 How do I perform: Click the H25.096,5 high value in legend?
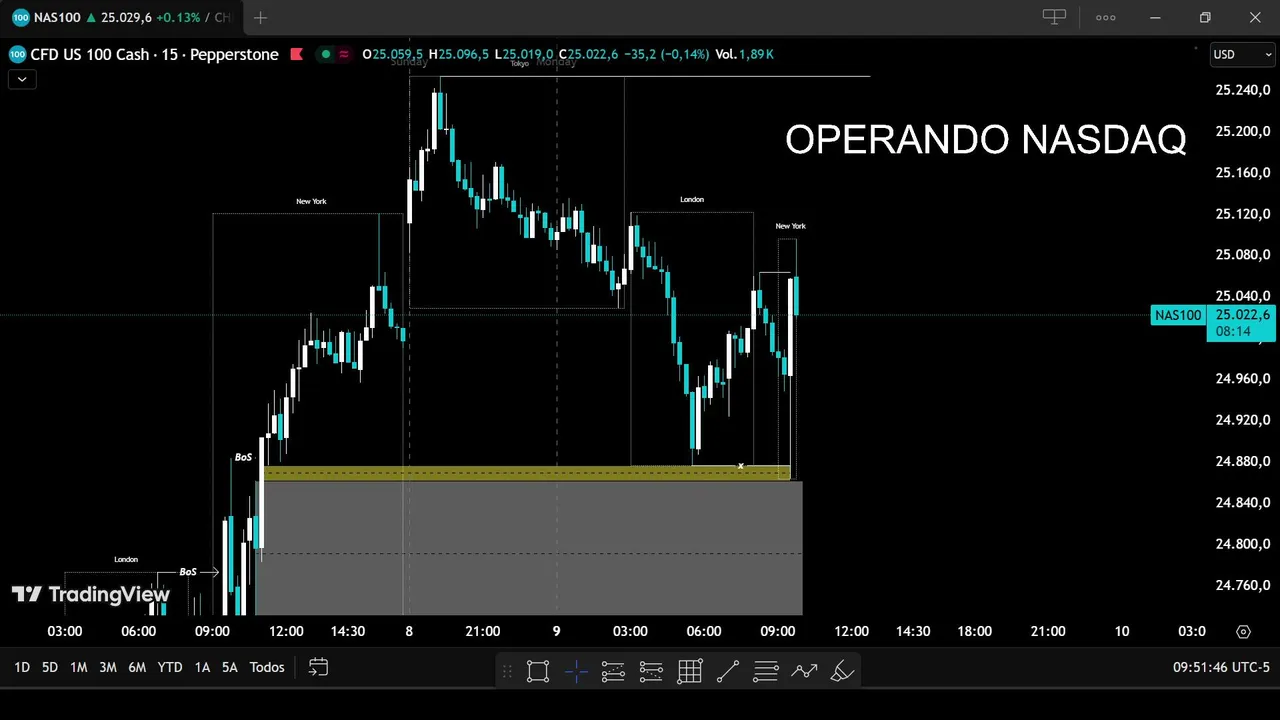[459, 54]
